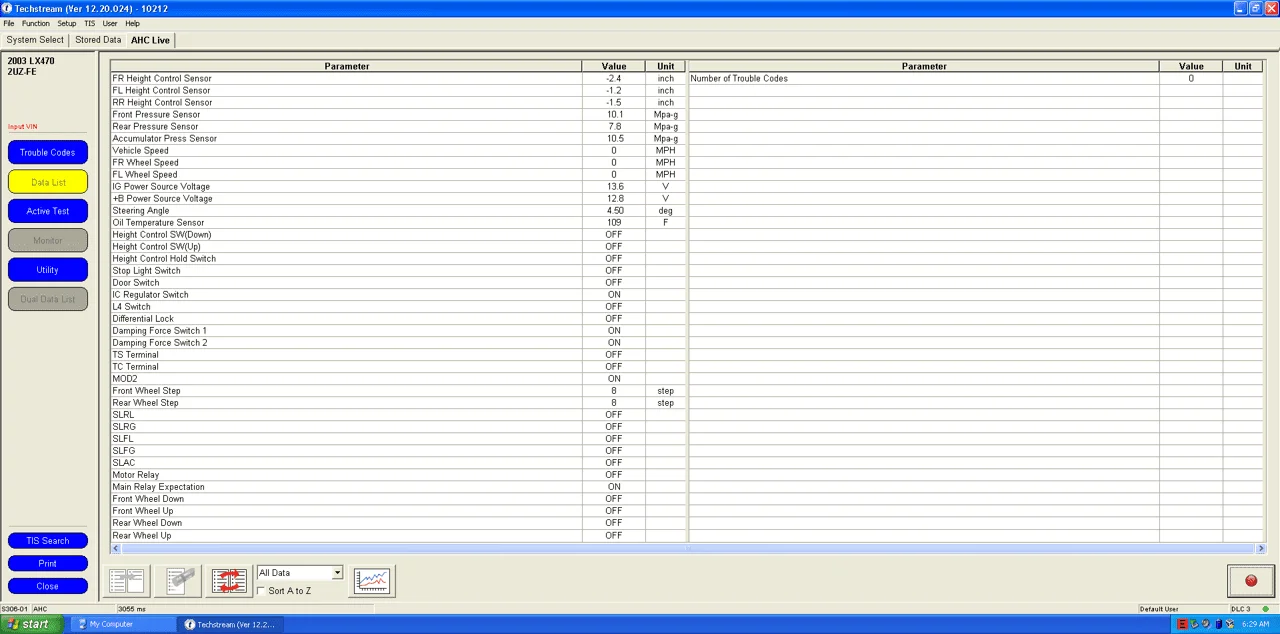Click the list selection tool icon button
Image resolution: width=1280 pixels, height=634 pixels.
point(178,581)
